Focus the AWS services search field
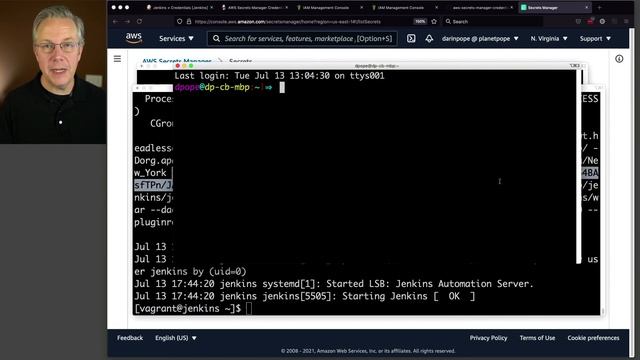 pos(302,38)
